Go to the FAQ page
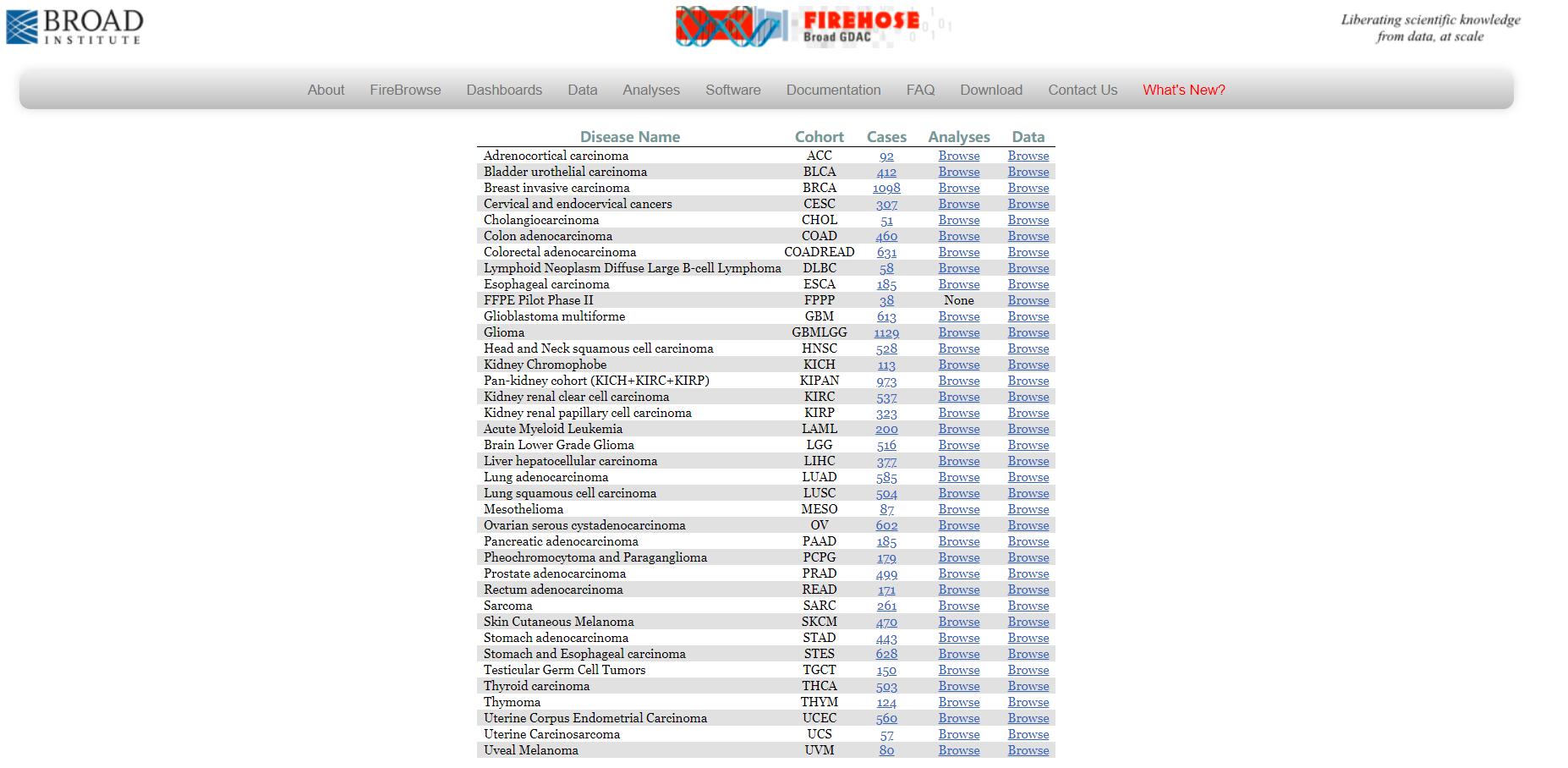The image size is (1568, 768). [920, 90]
